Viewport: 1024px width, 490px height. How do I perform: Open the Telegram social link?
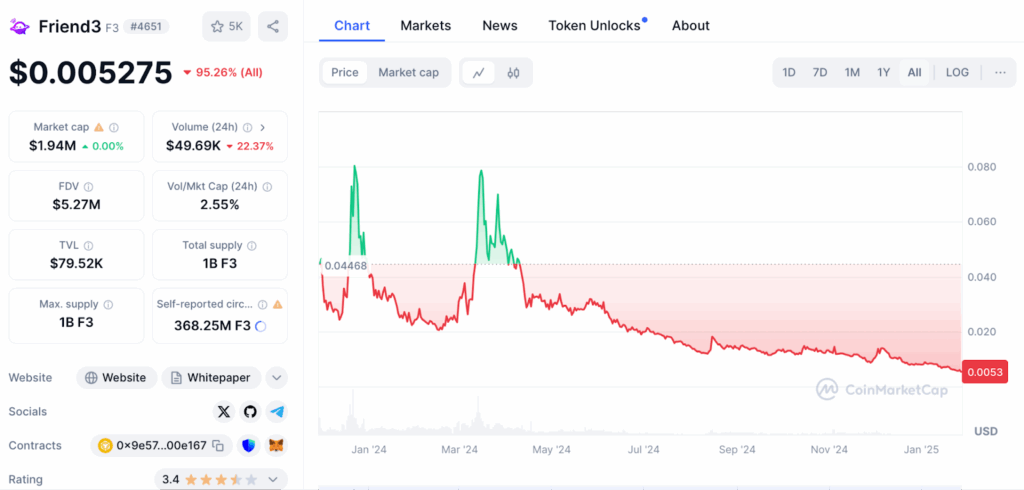277,411
